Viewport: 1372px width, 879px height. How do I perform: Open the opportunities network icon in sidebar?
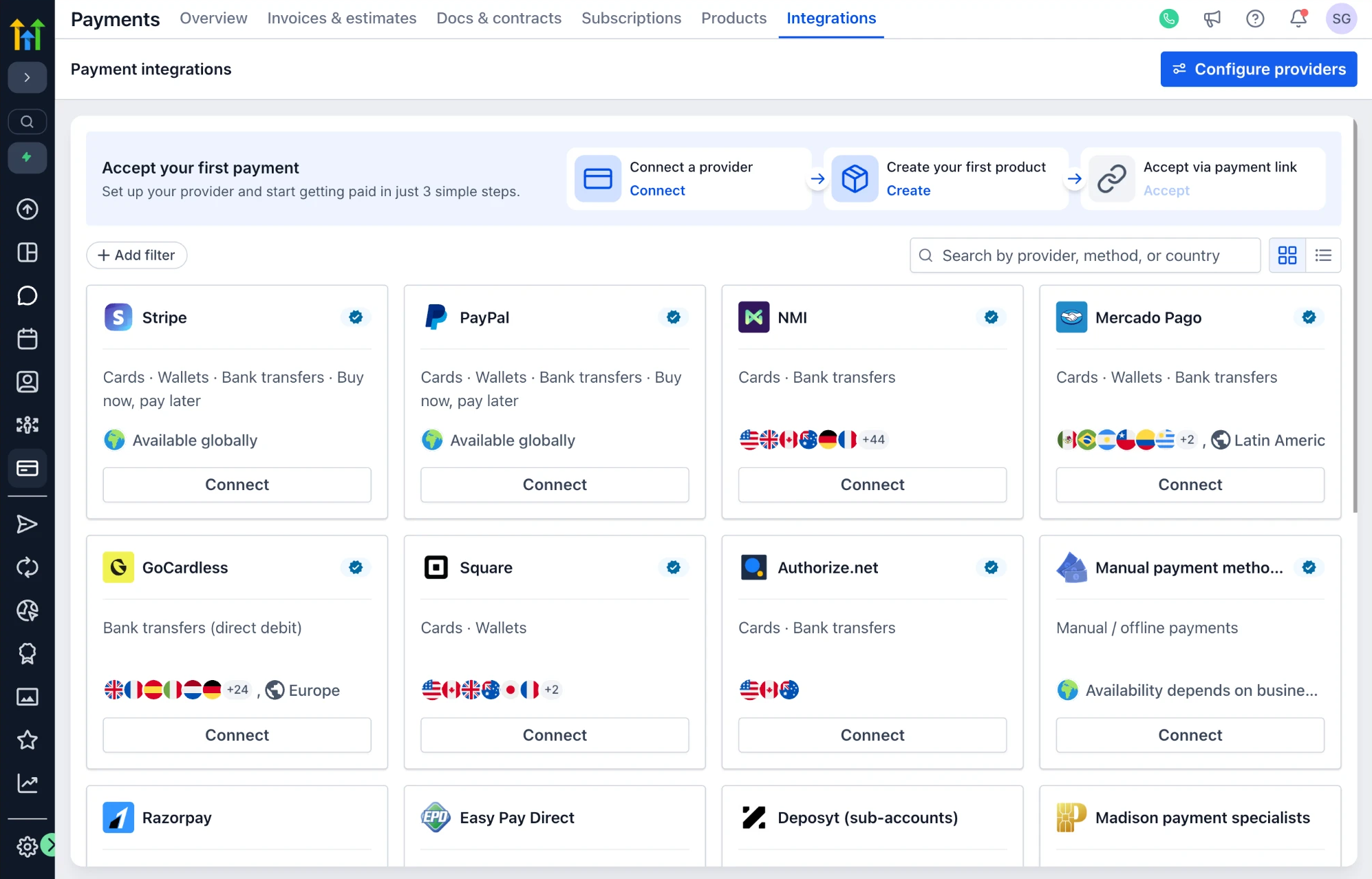pyautogui.click(x=27, y=425)
